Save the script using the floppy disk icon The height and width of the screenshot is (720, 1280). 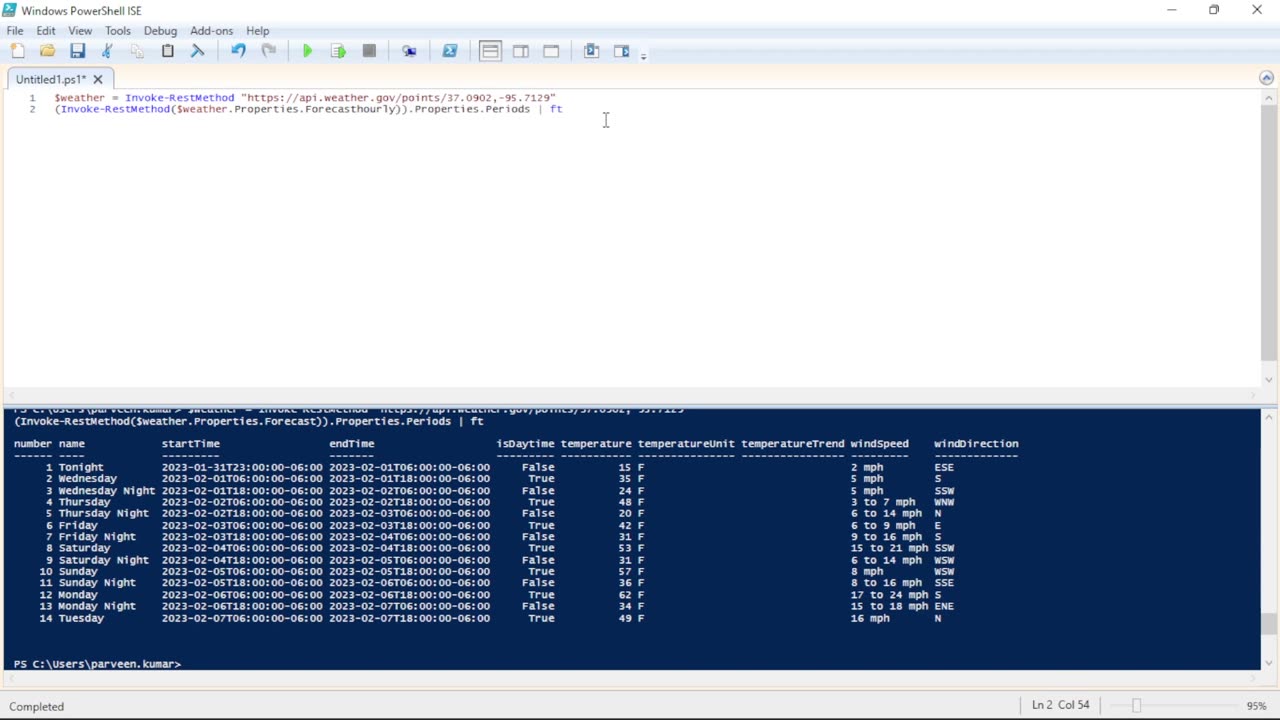[x=77, y=51]
